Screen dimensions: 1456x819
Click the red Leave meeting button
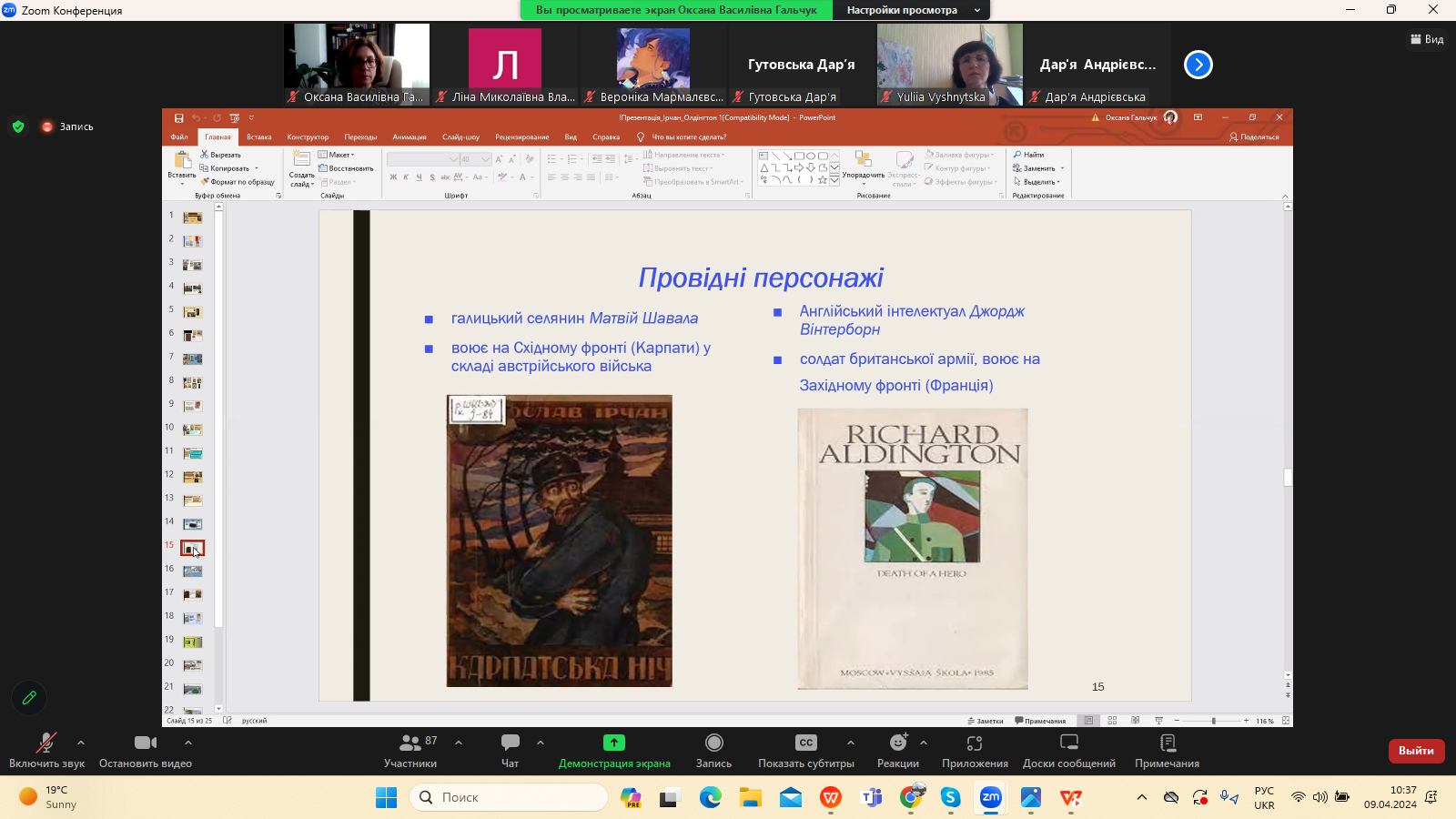pyautogui.click(x=1415, y=751)
